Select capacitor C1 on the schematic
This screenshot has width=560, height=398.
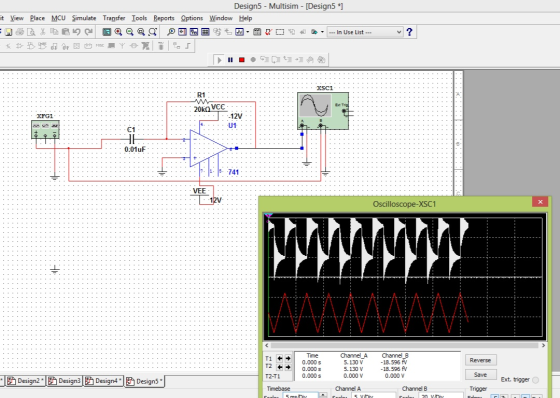pyautogui.click(x=132, y=139)
